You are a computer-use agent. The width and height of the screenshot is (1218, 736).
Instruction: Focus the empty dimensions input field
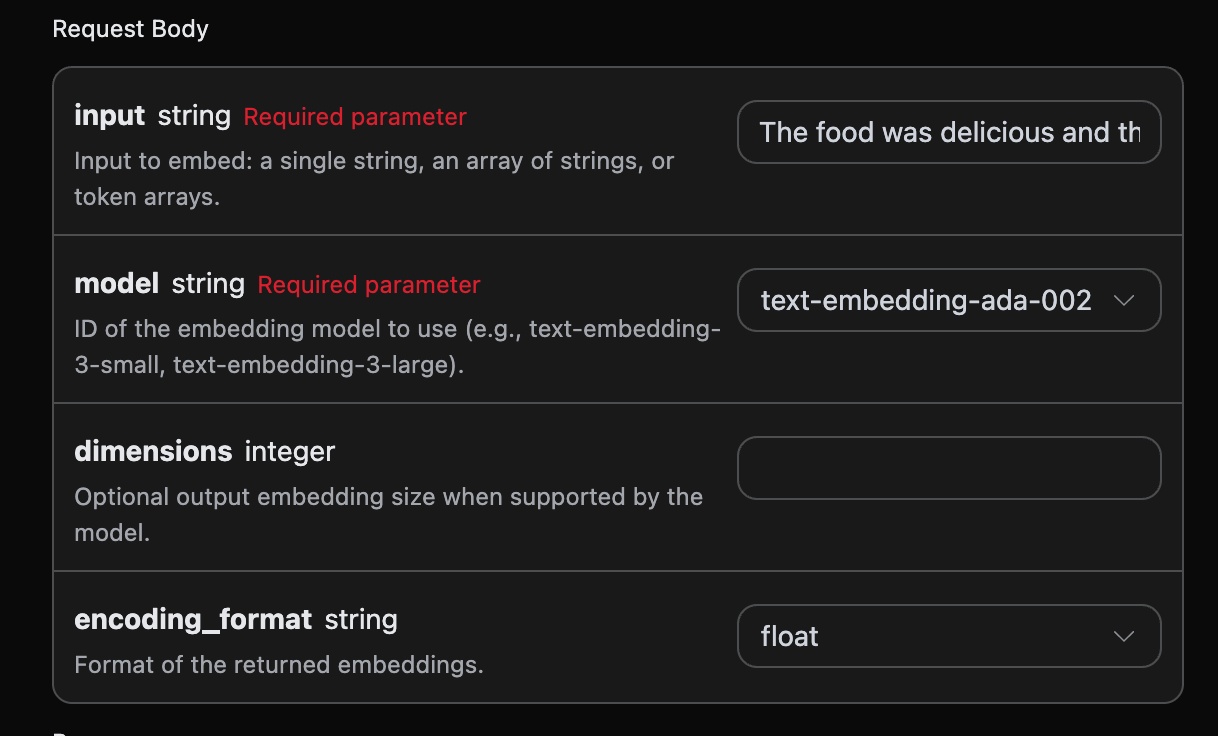pos(948,468)
